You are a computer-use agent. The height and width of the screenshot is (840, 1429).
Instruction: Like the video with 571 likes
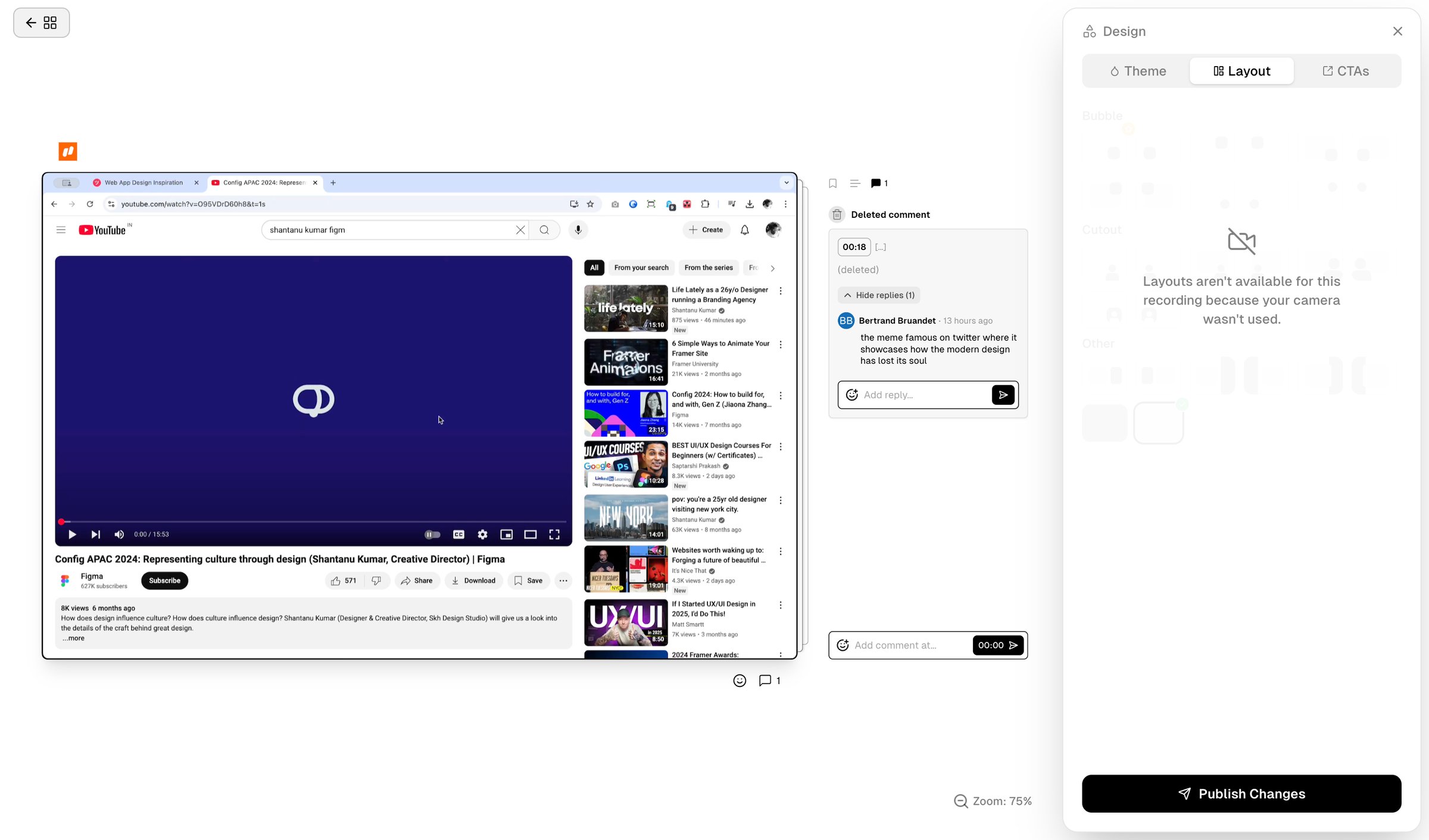pos(344,580)
